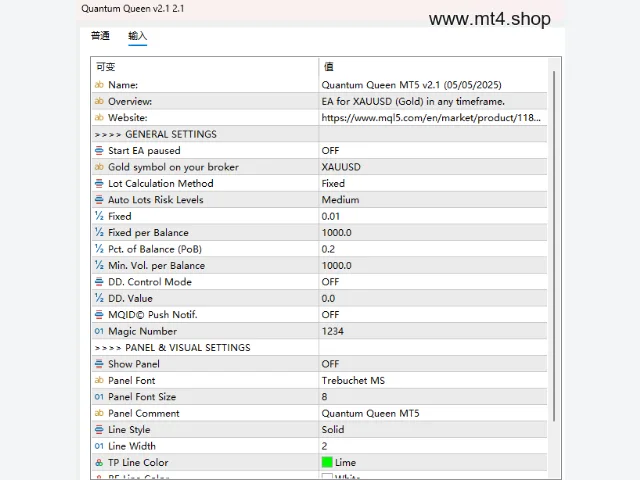The height and width of the screenshot is (480, 640).
Task: Click the string icon beside Overview:
Action: tap(99, 101)
